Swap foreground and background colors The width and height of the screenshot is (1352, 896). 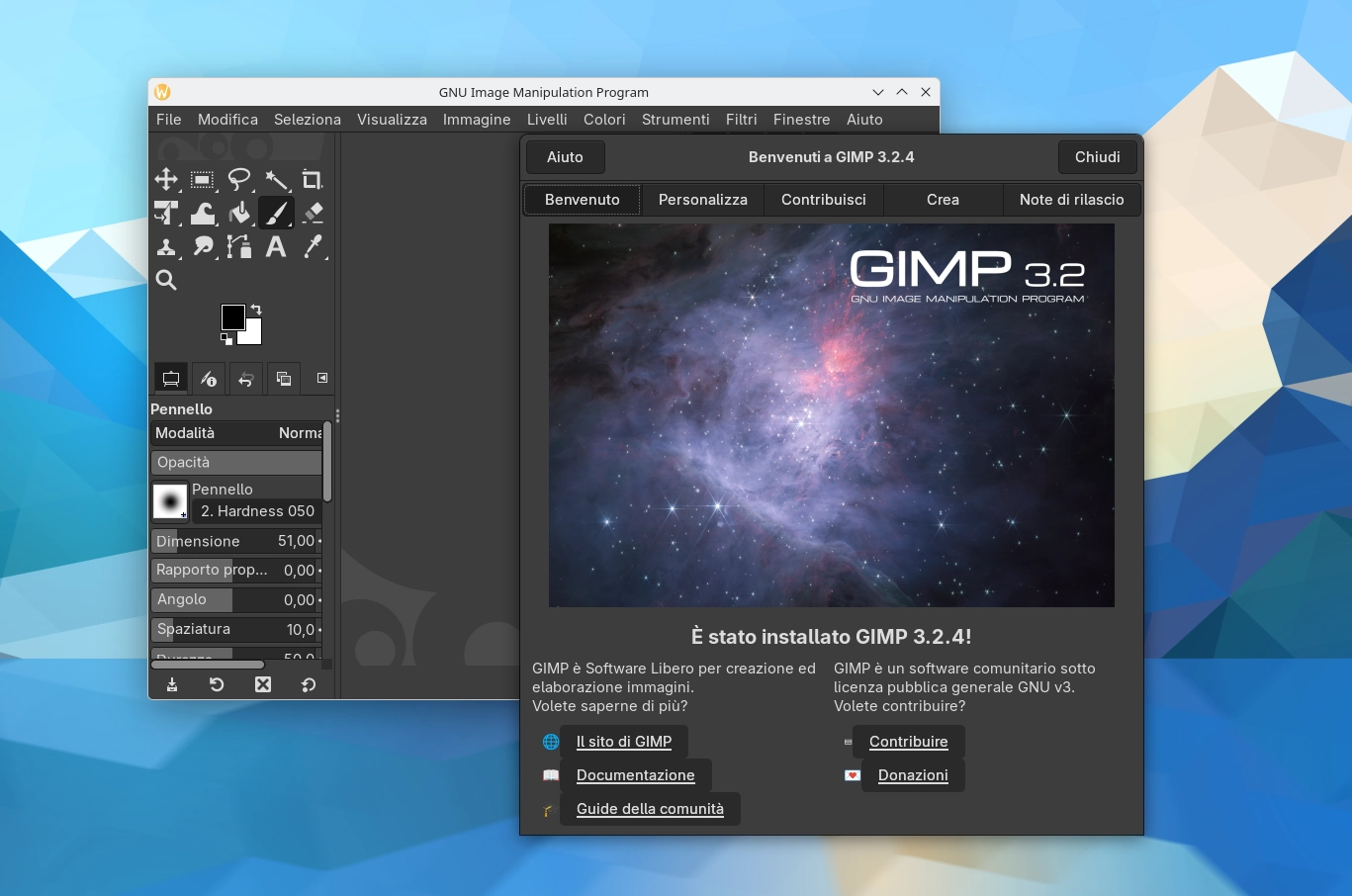click(255, 310)
